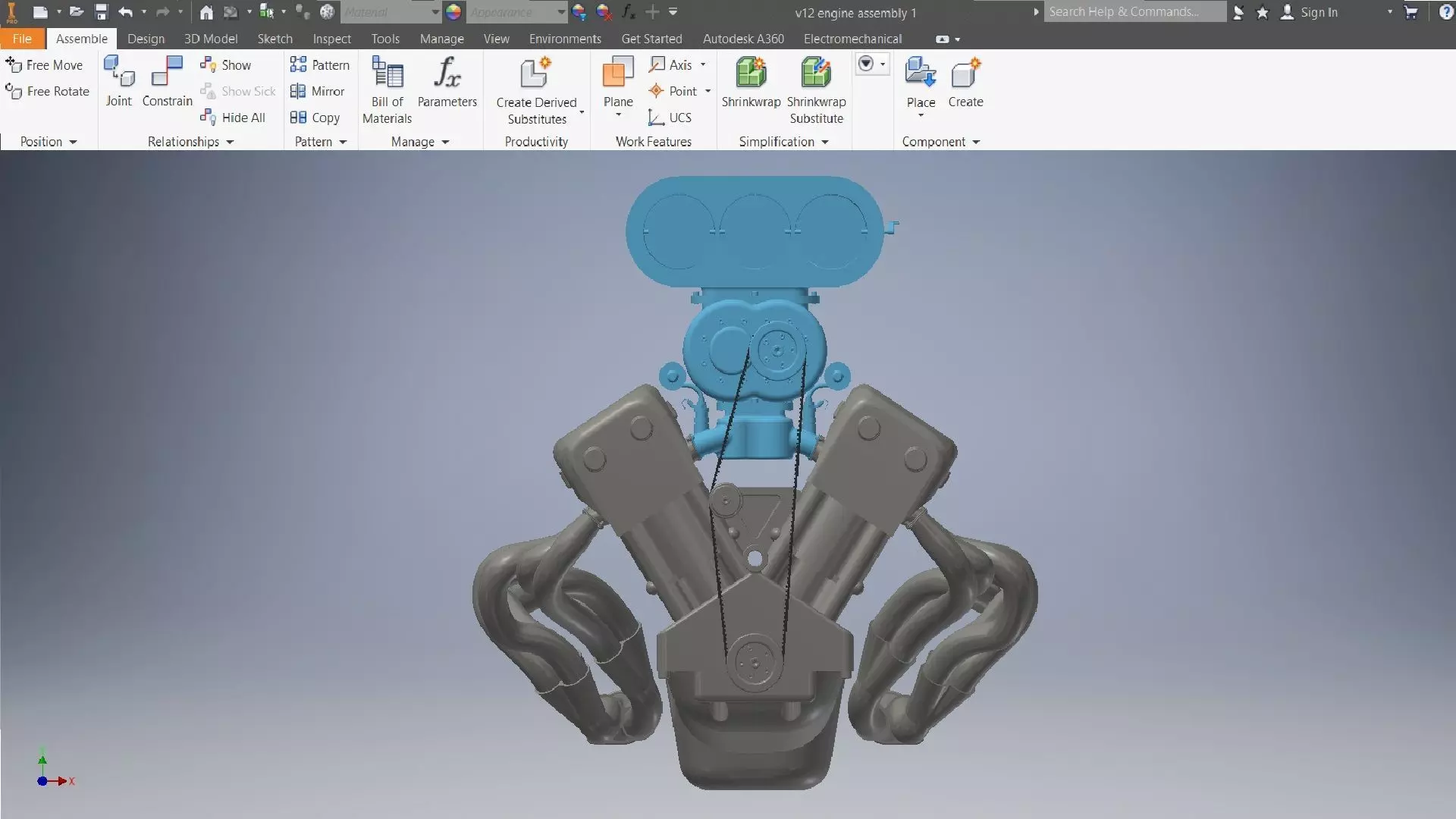Click Create Derived Substitutes
The height and width of the screenshot is (819, 1456).
click(537, 91)
